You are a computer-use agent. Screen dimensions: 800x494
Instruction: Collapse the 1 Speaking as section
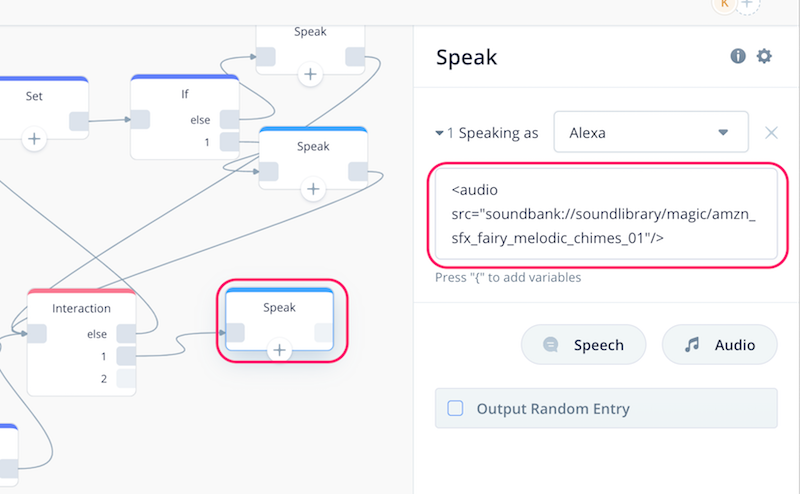tap(439, 133)
